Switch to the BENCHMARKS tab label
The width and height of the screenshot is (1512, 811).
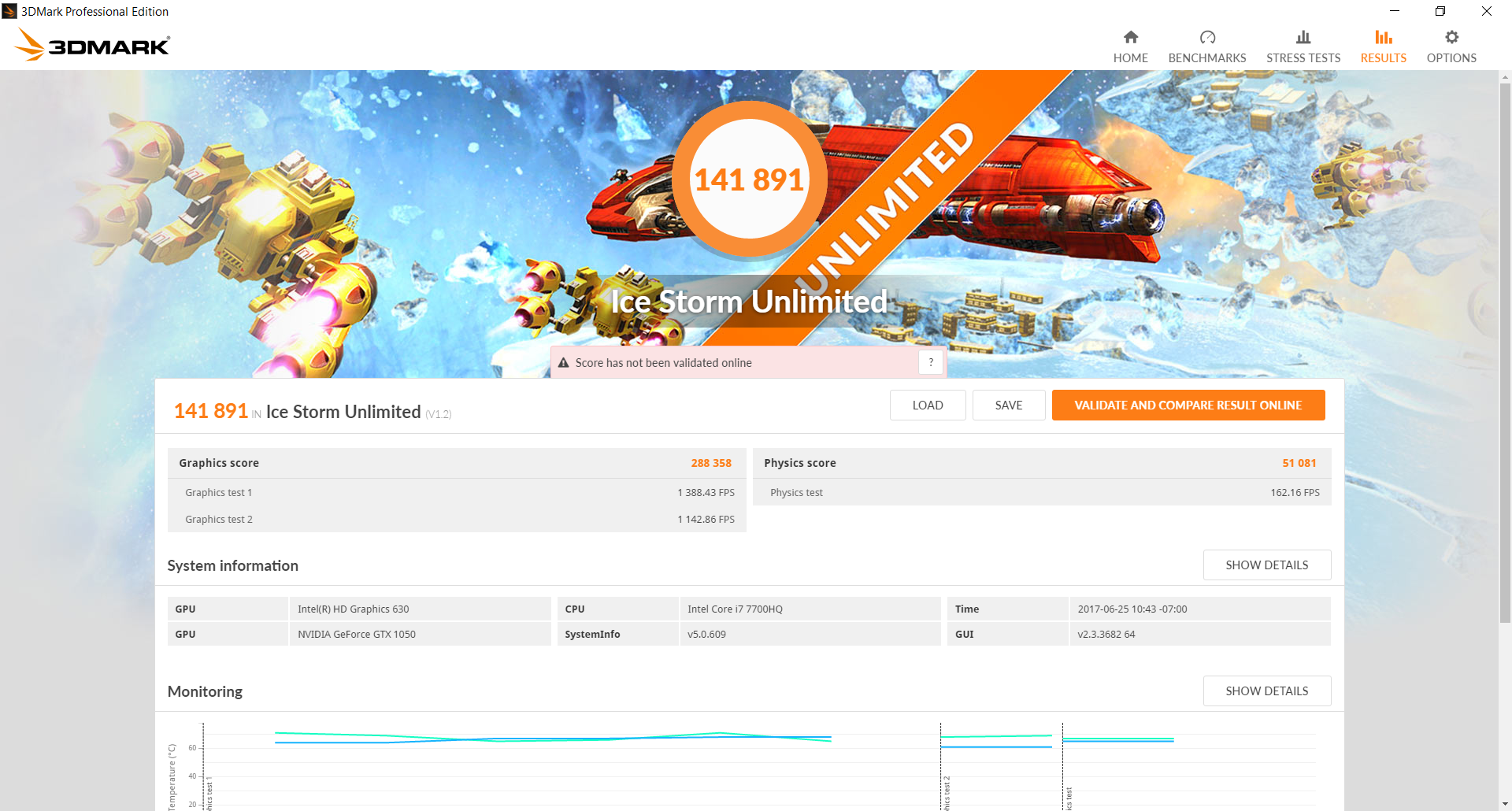click(1206, 58)
